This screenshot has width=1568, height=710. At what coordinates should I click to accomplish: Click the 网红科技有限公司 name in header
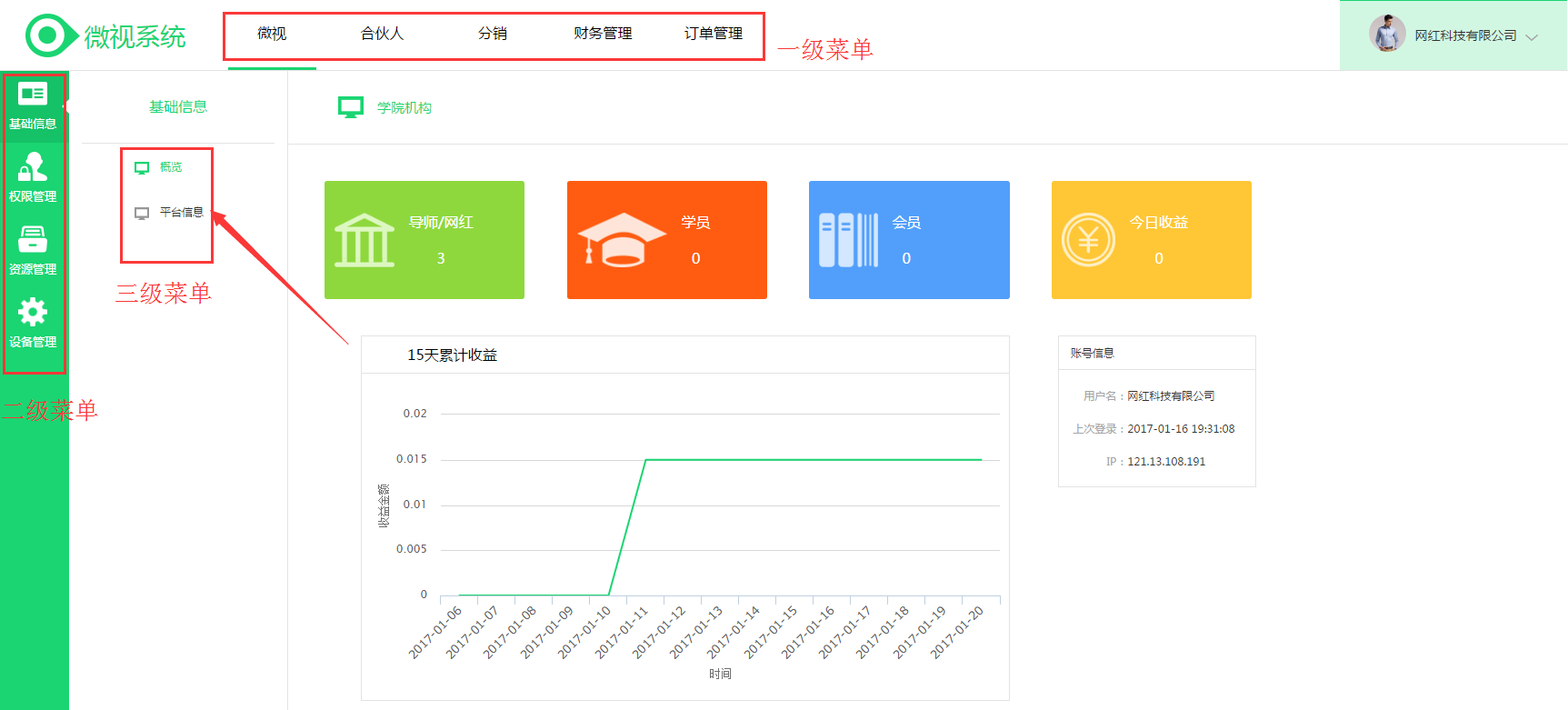coord(1465,35)
